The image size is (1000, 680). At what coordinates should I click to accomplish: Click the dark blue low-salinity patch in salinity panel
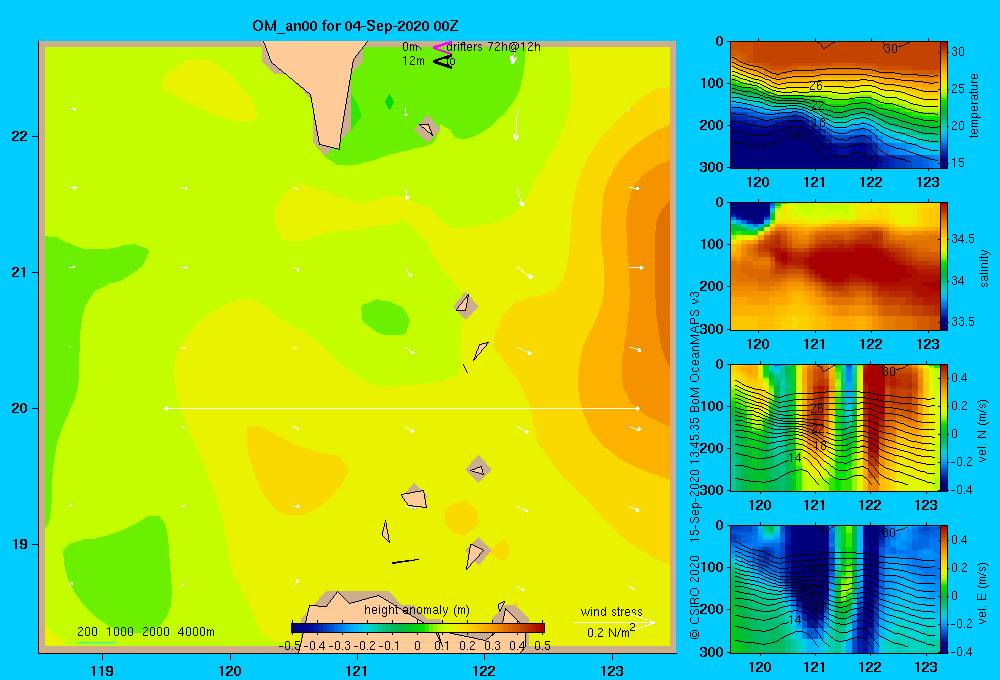point(751,214)
